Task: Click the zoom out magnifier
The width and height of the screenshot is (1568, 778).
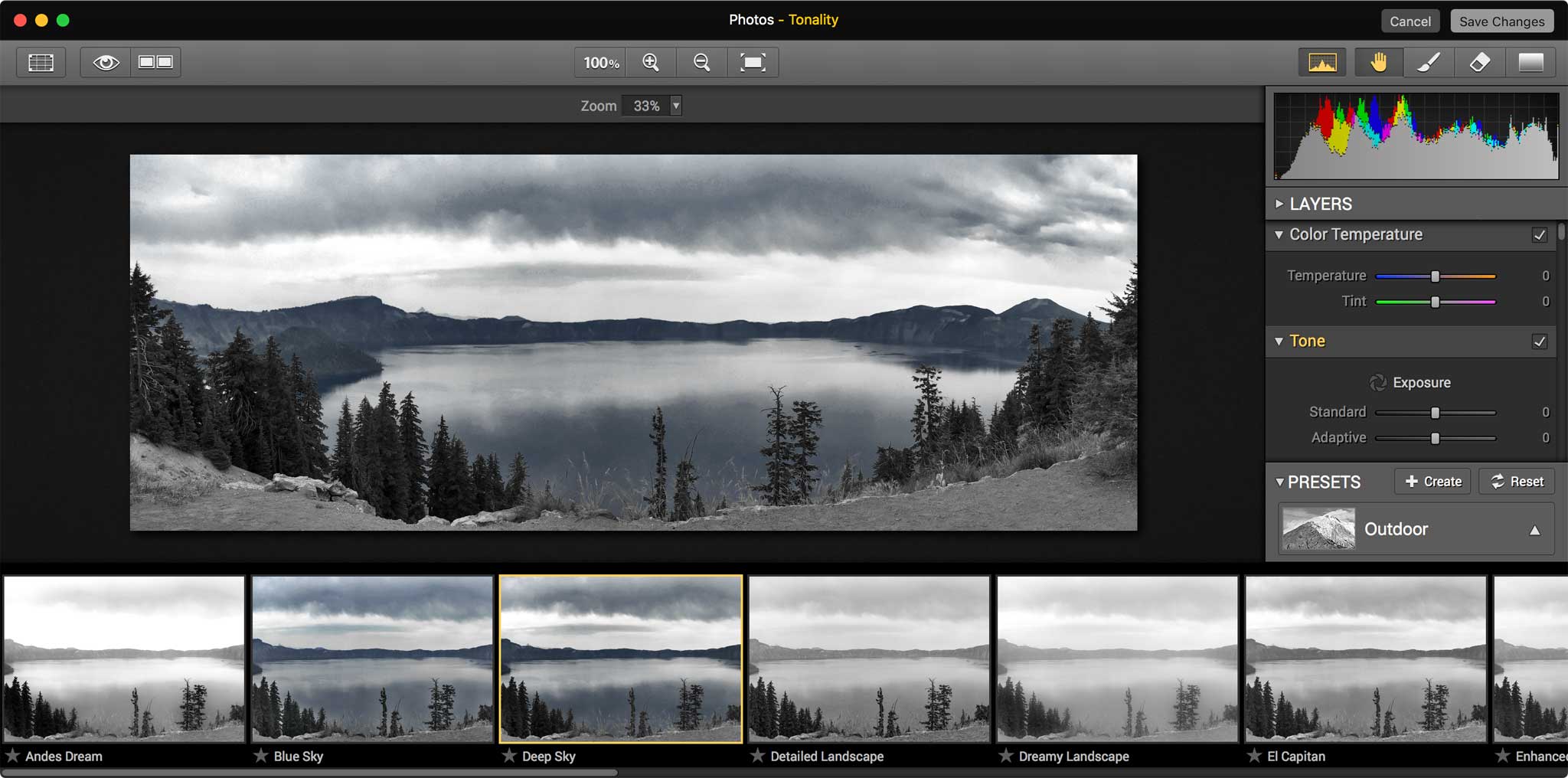Action: coord(701,62)
